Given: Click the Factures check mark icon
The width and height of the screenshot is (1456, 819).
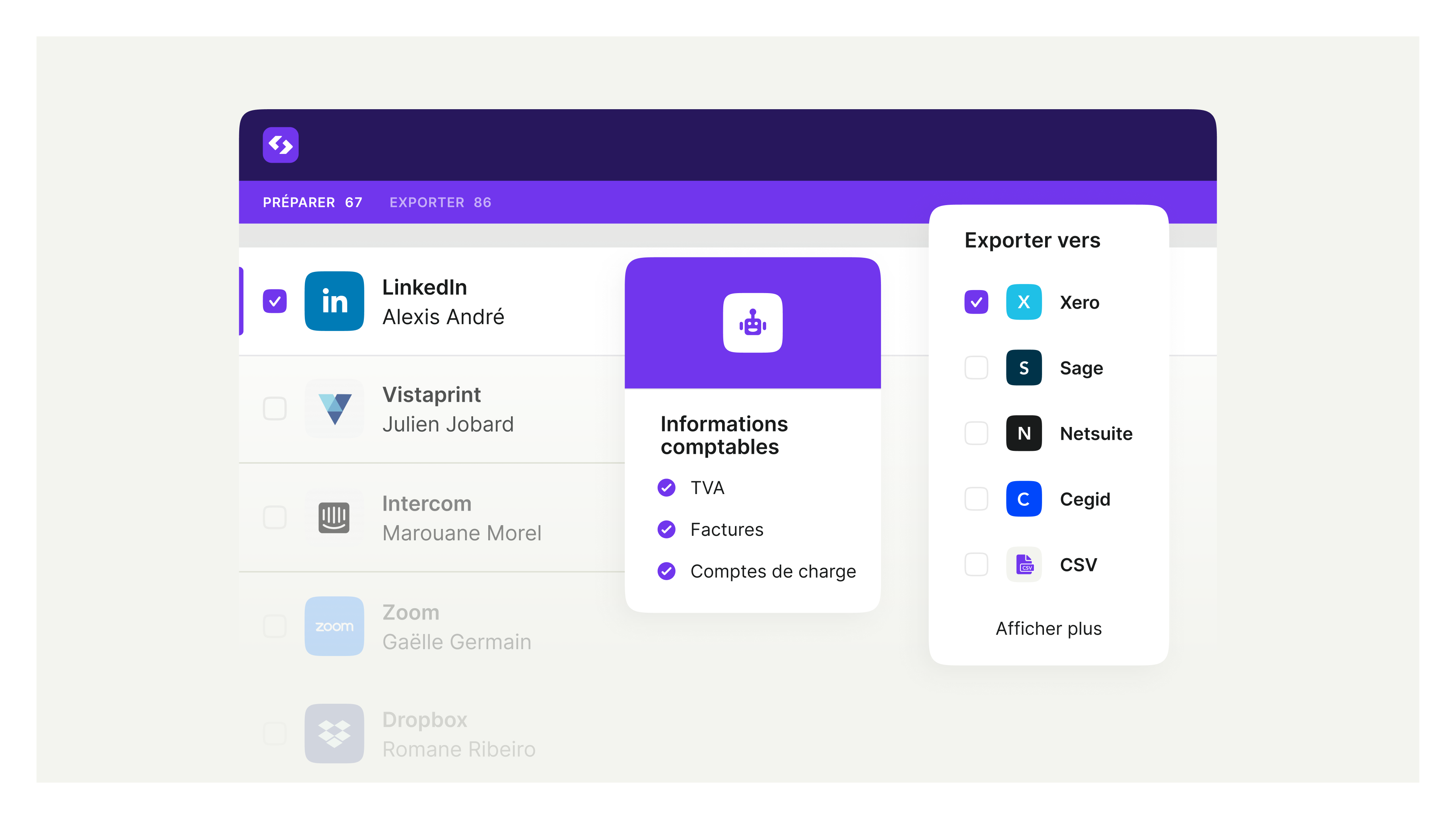Looking at the screenshot, I should point(666,529).
